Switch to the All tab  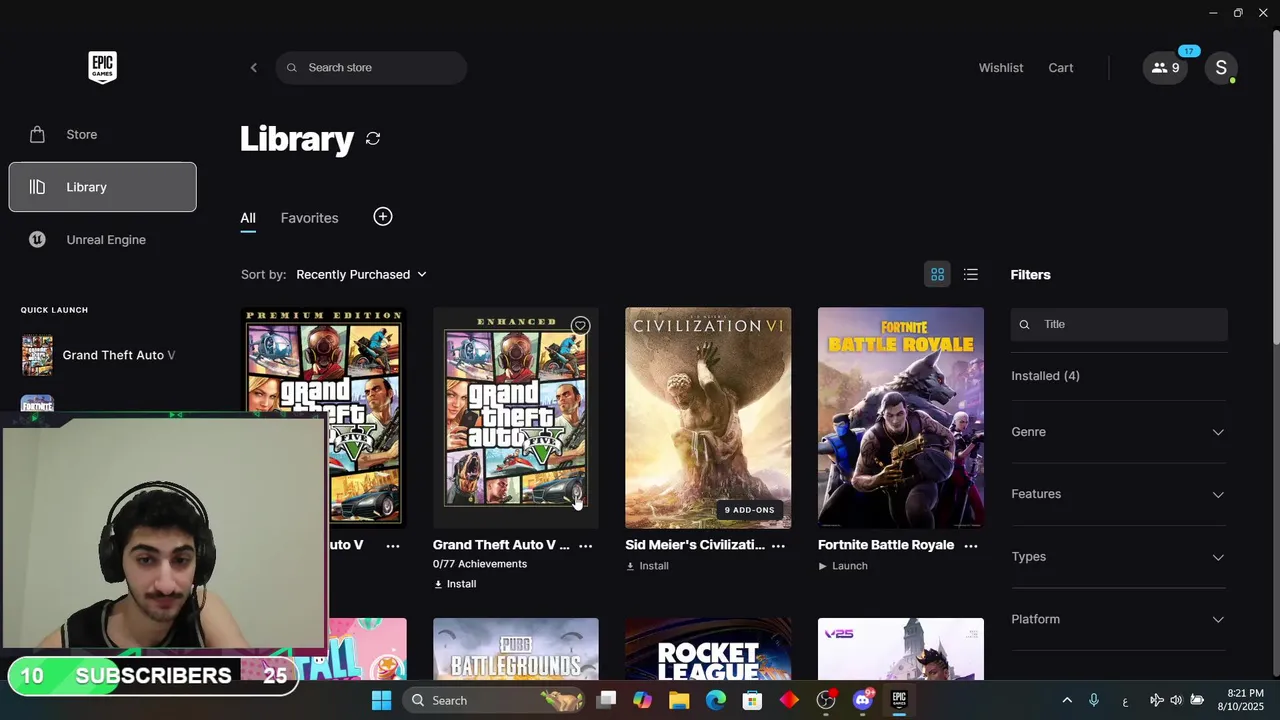[248, 218]
